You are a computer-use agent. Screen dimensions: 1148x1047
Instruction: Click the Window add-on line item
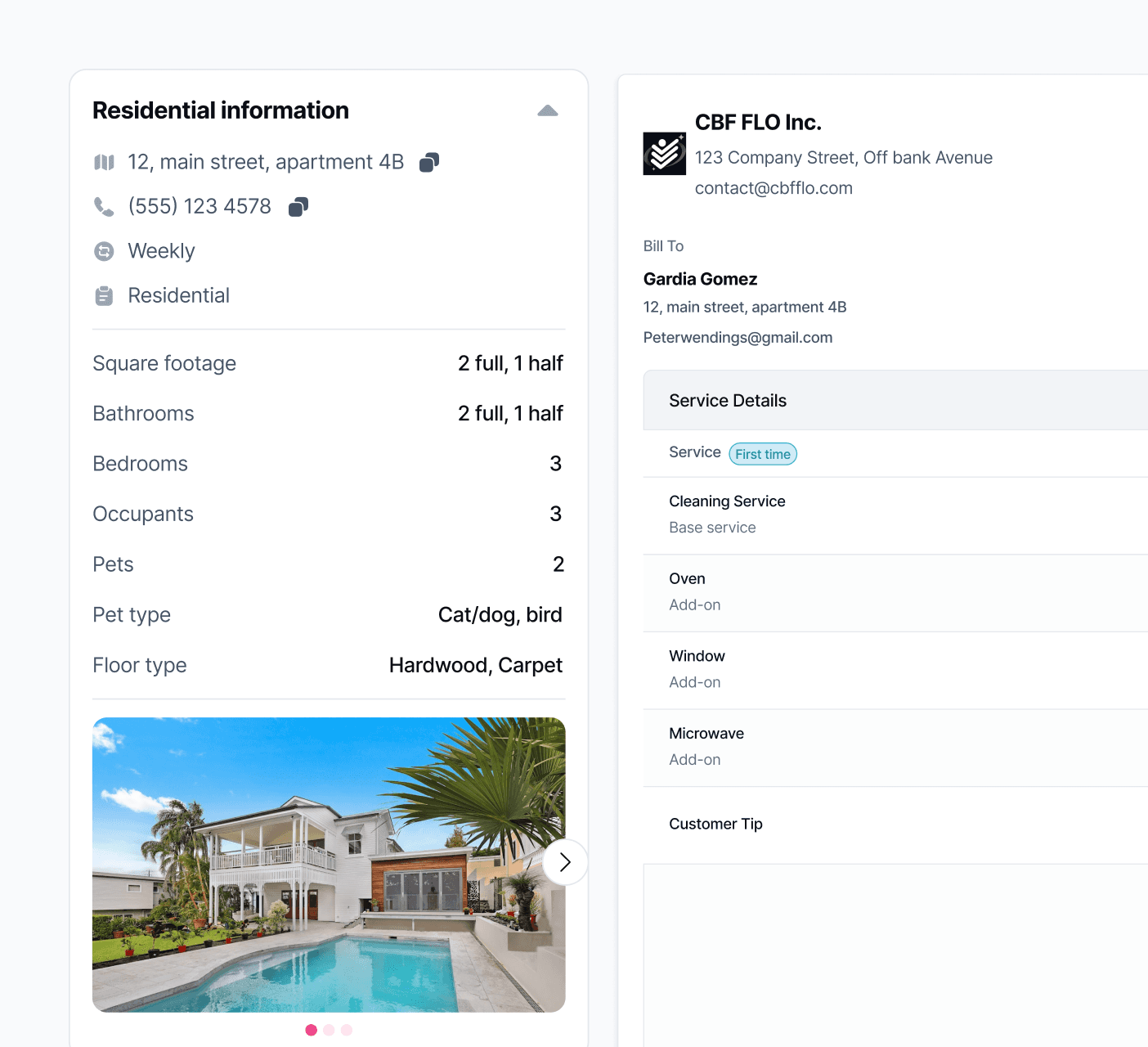click(895, 670)
